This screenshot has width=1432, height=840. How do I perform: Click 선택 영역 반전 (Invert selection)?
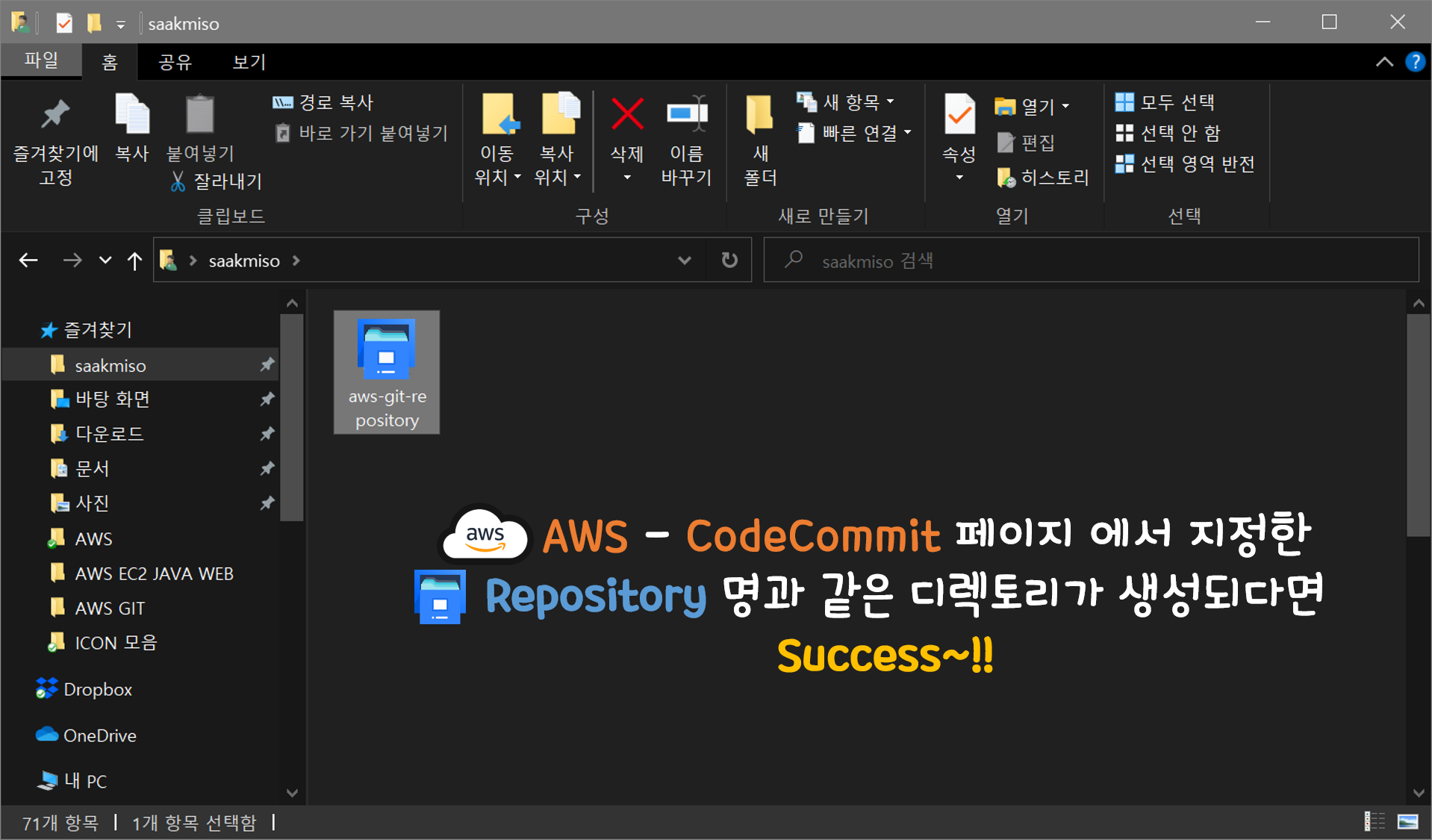(x=1184, y=164)
